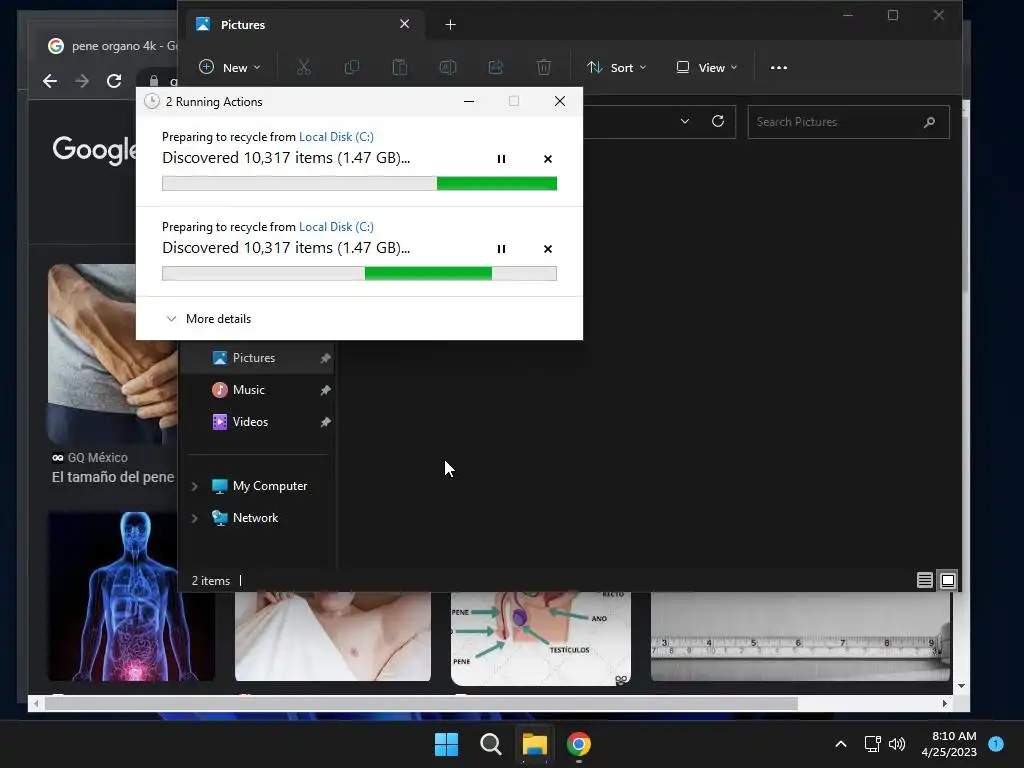This screenshot has height=768, width=1024.
Task: Open Local Disk (C:) link in second action
Action: [336, 227]
